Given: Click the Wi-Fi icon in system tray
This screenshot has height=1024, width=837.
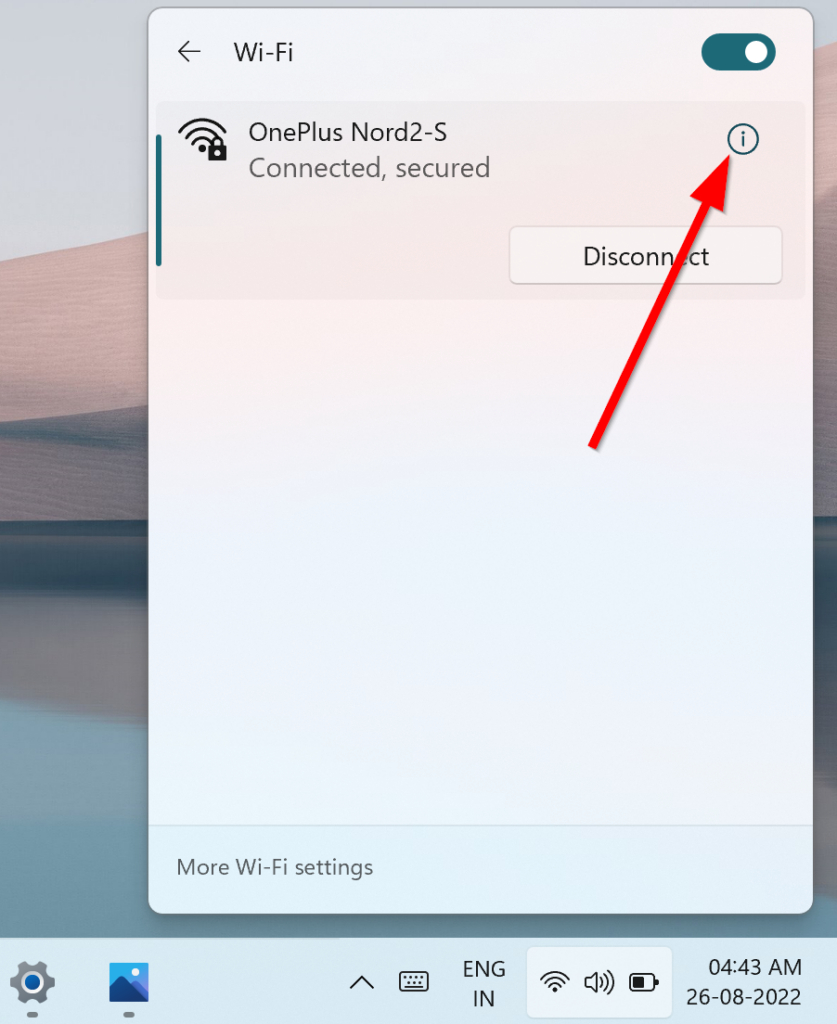Looking at the screenshot, I should pos(554,982).
